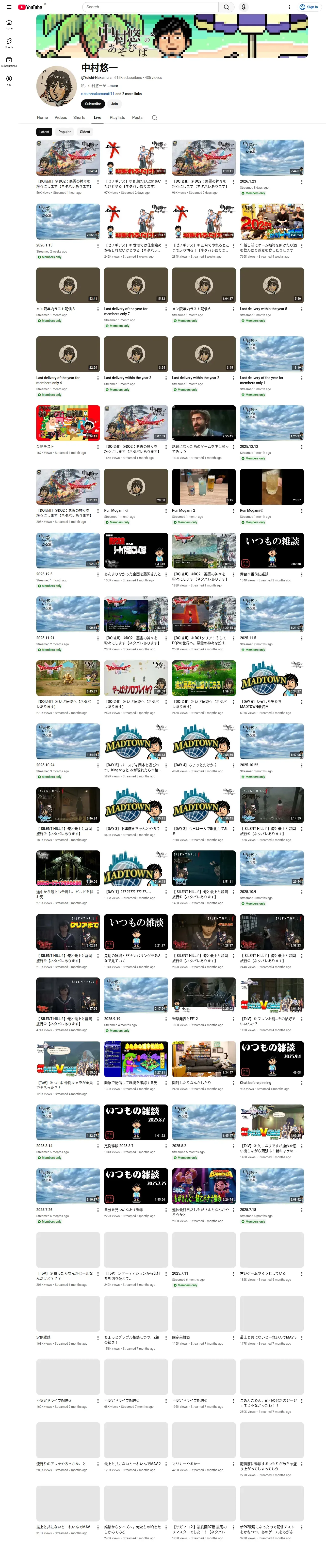Image resolution: width=326 pixels, height=1568 pixels.
Task: Switch to the channel Shorts tab
Action: click(x=79, y=117)
